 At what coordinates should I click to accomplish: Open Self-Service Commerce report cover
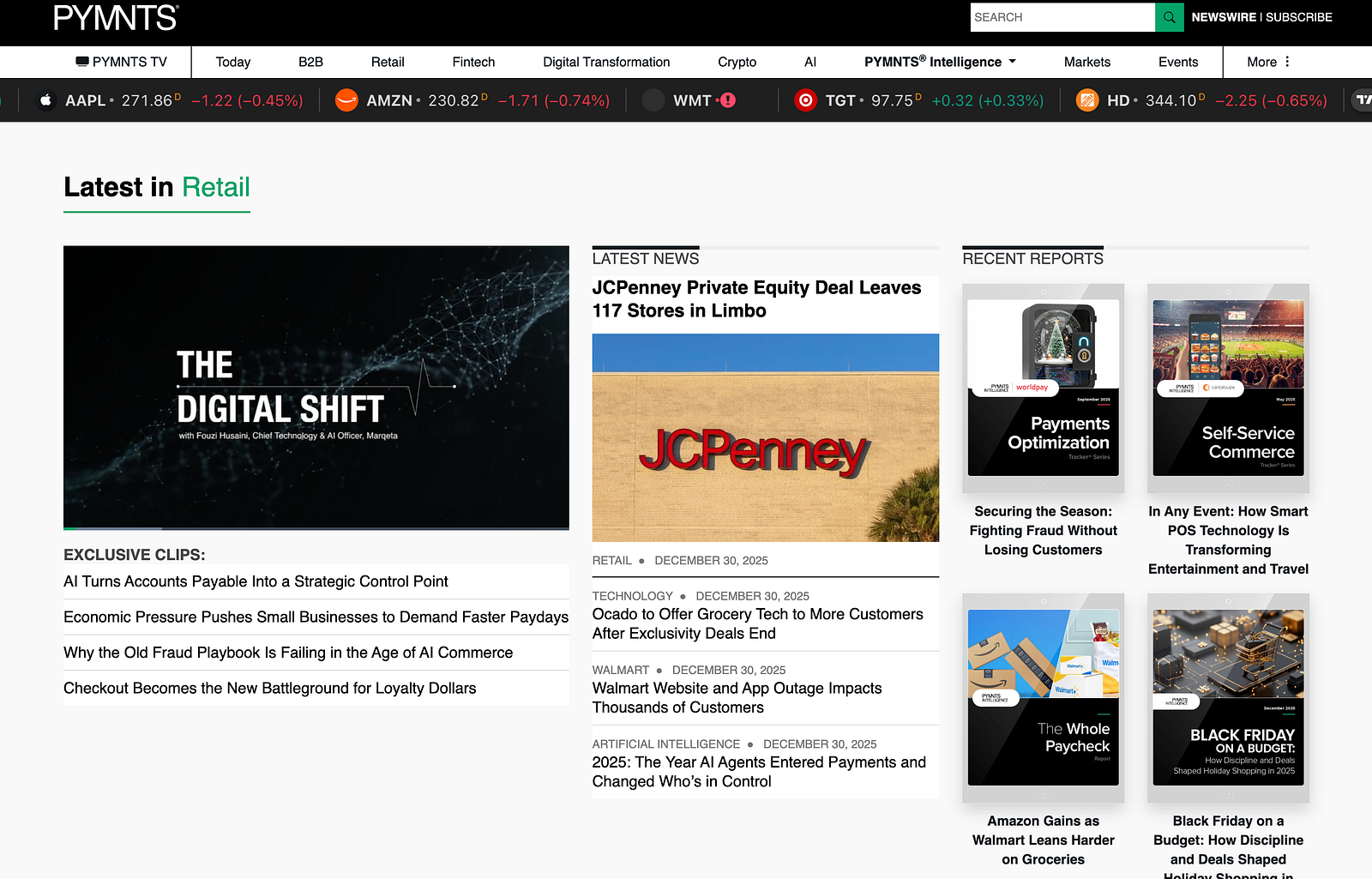pos(1229,388)
